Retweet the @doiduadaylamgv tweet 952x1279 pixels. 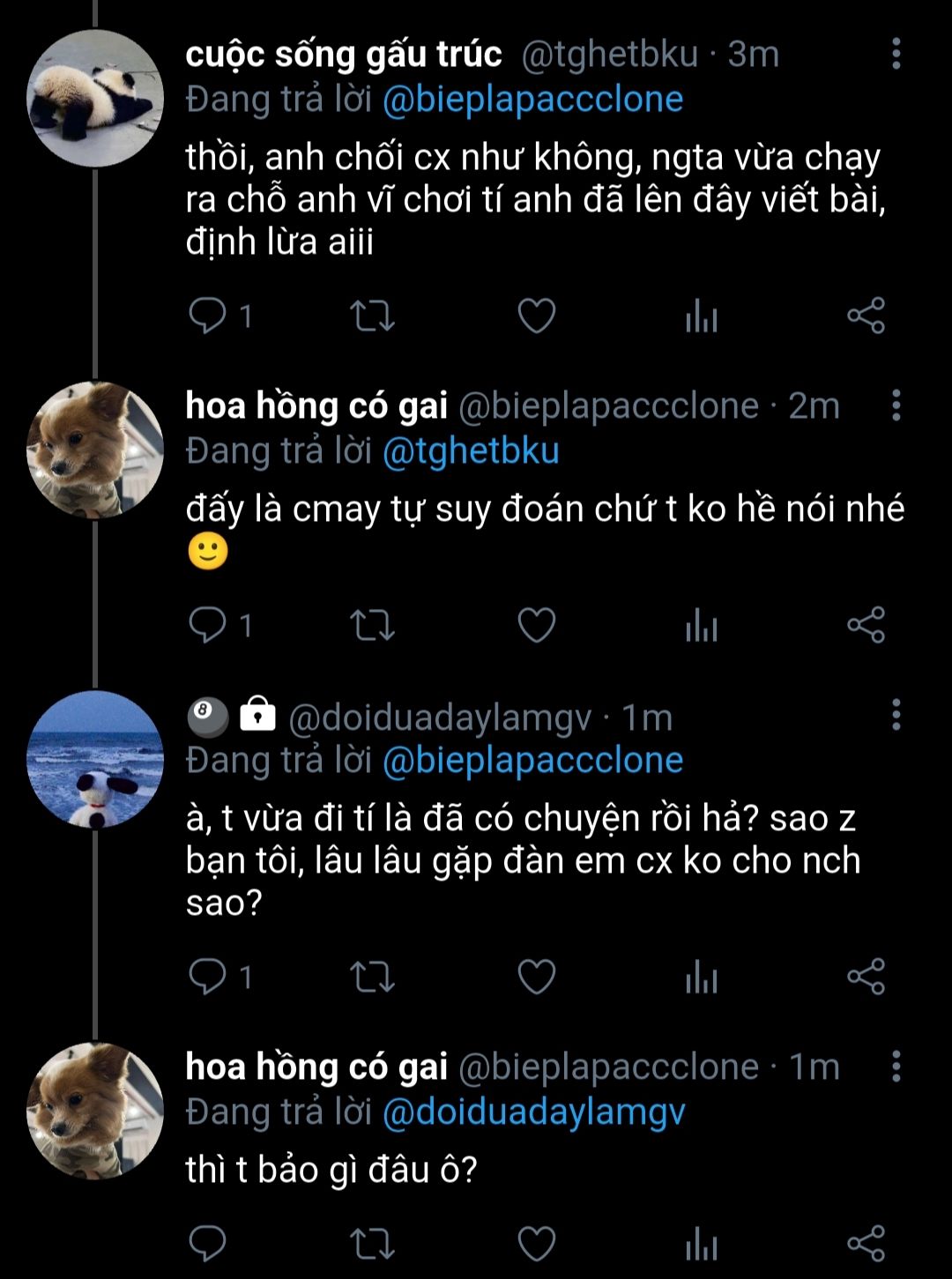[x=372, y=977]
